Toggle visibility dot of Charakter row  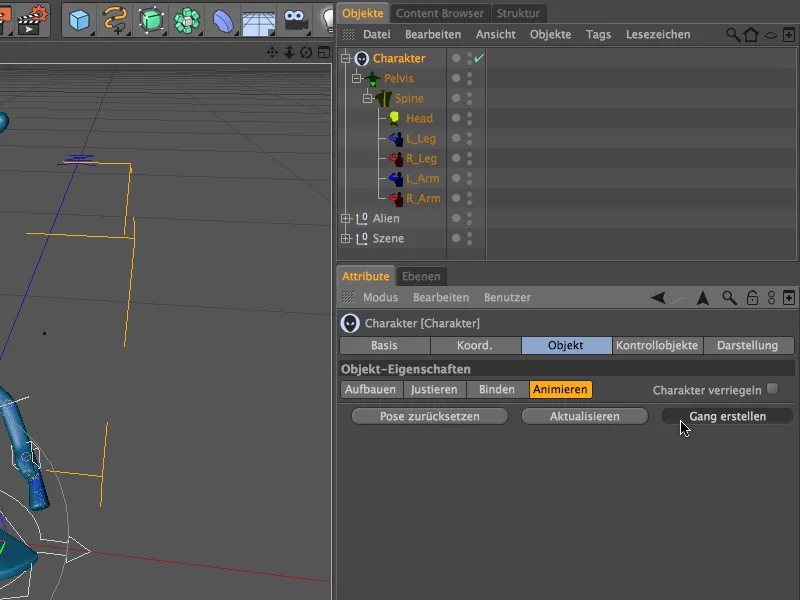(x=456, y=58)
